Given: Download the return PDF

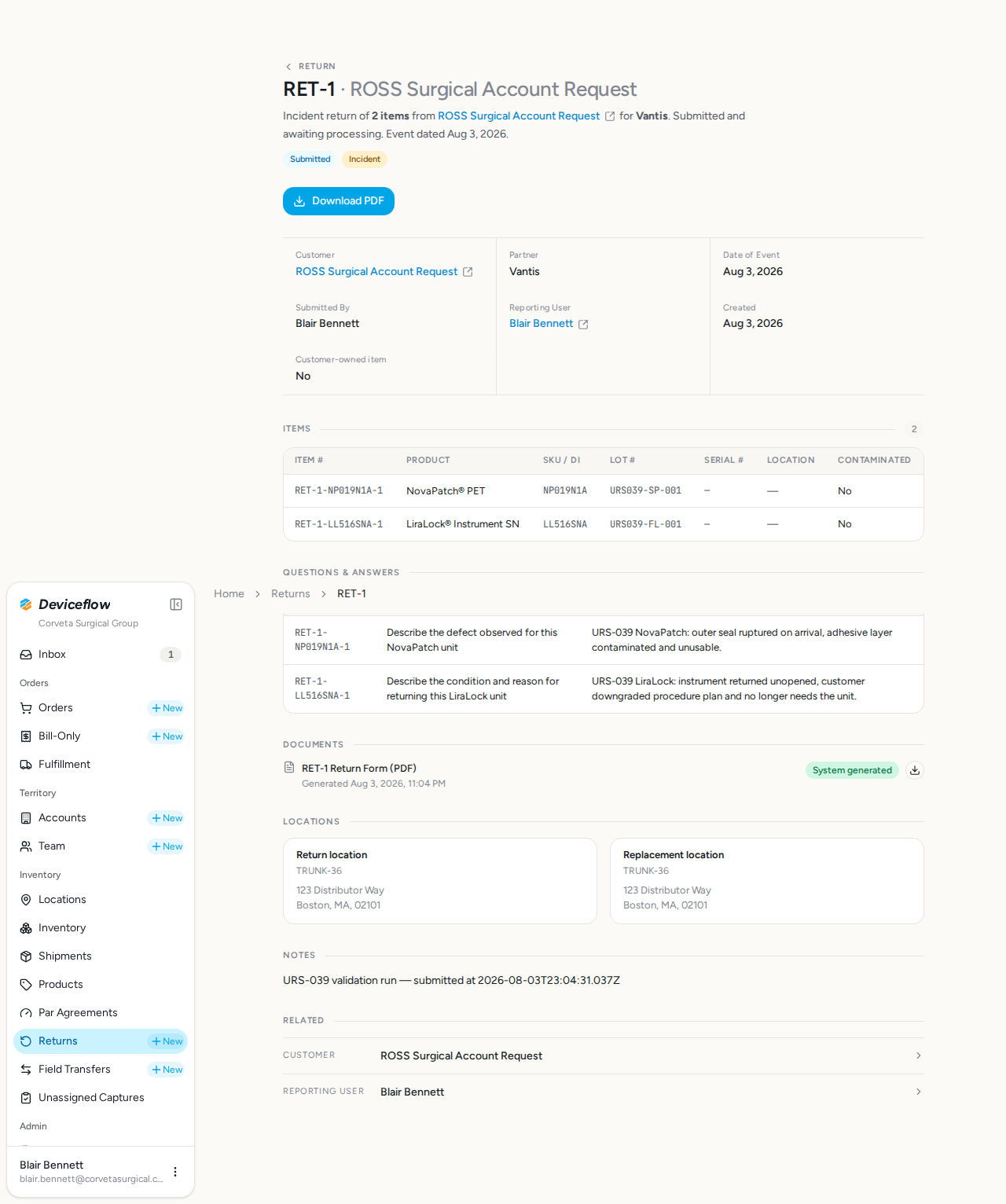Looking at the screenshot, I should click(x=339, y=201).
